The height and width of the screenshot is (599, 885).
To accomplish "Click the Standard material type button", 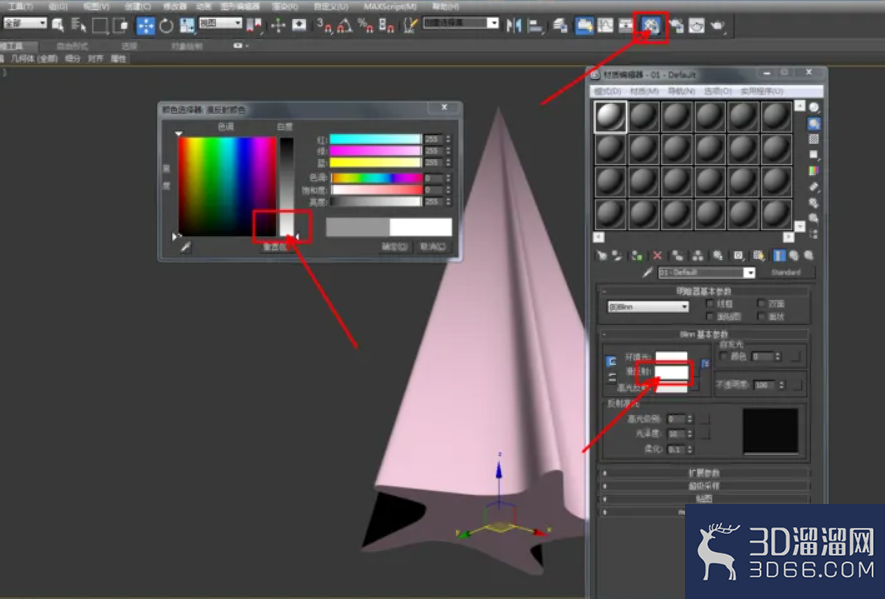I will pyautogui.click(x=786, y=273).
